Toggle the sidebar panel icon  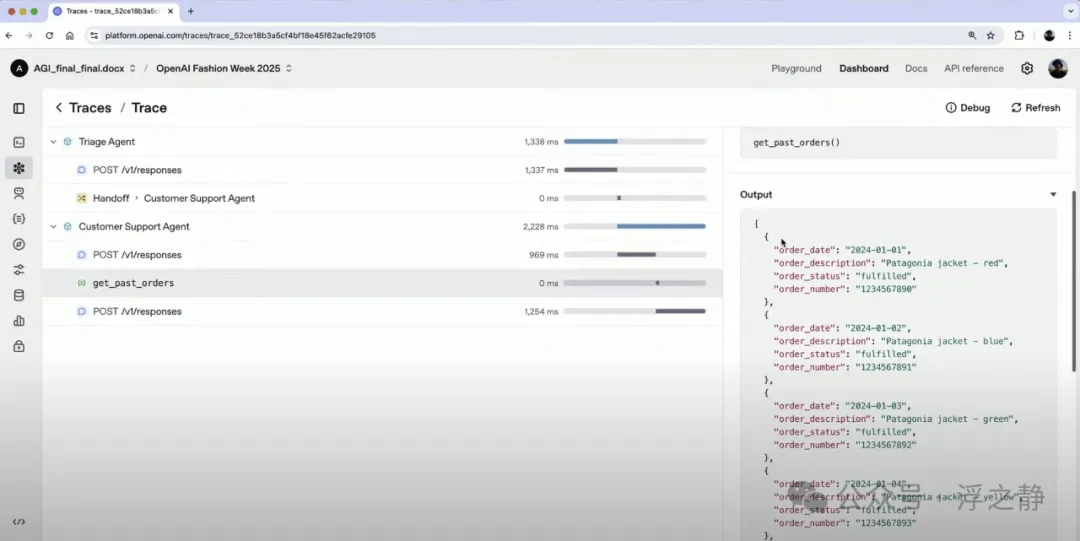(19, 108)
